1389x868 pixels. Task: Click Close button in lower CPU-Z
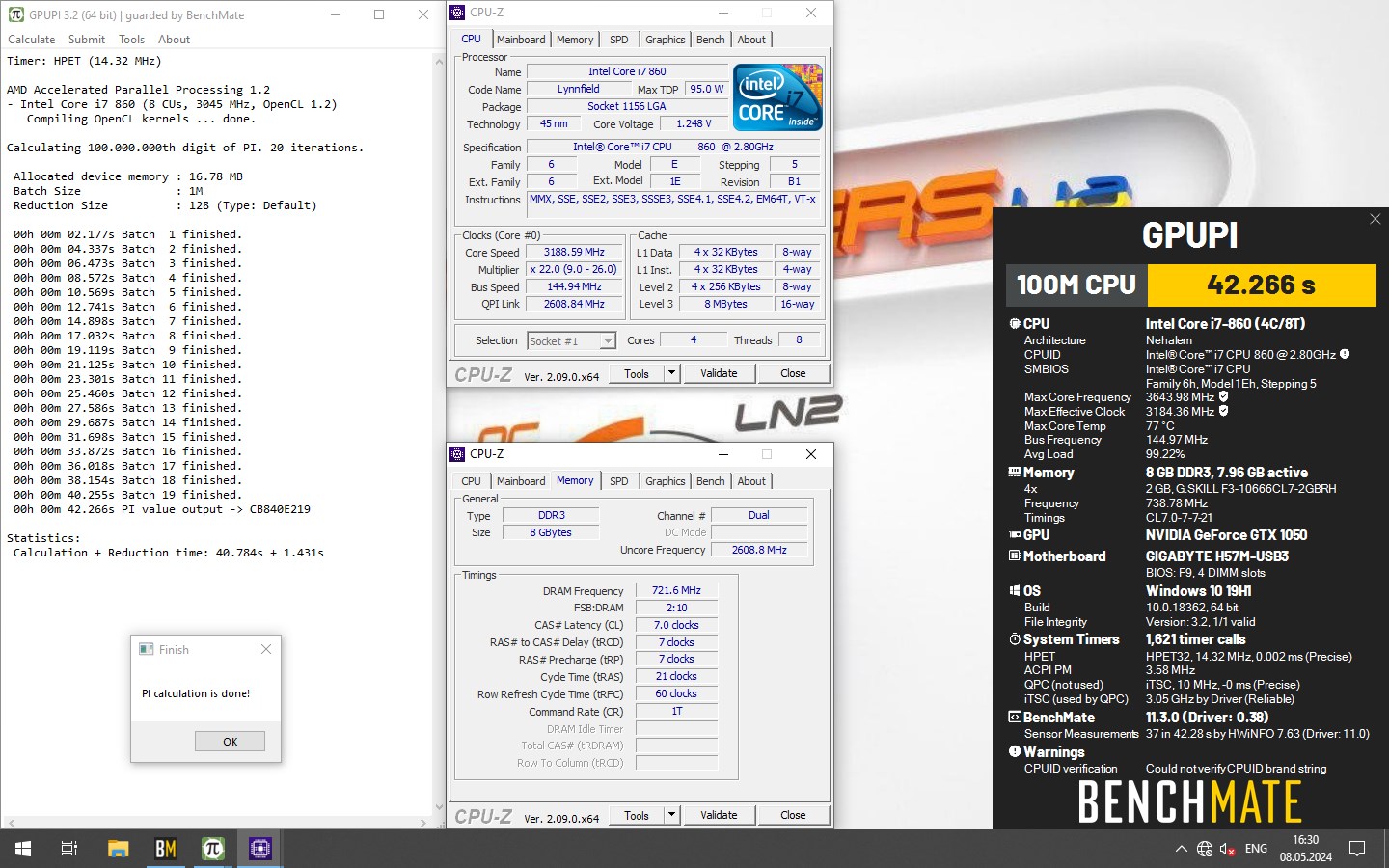tap(793, 815)
